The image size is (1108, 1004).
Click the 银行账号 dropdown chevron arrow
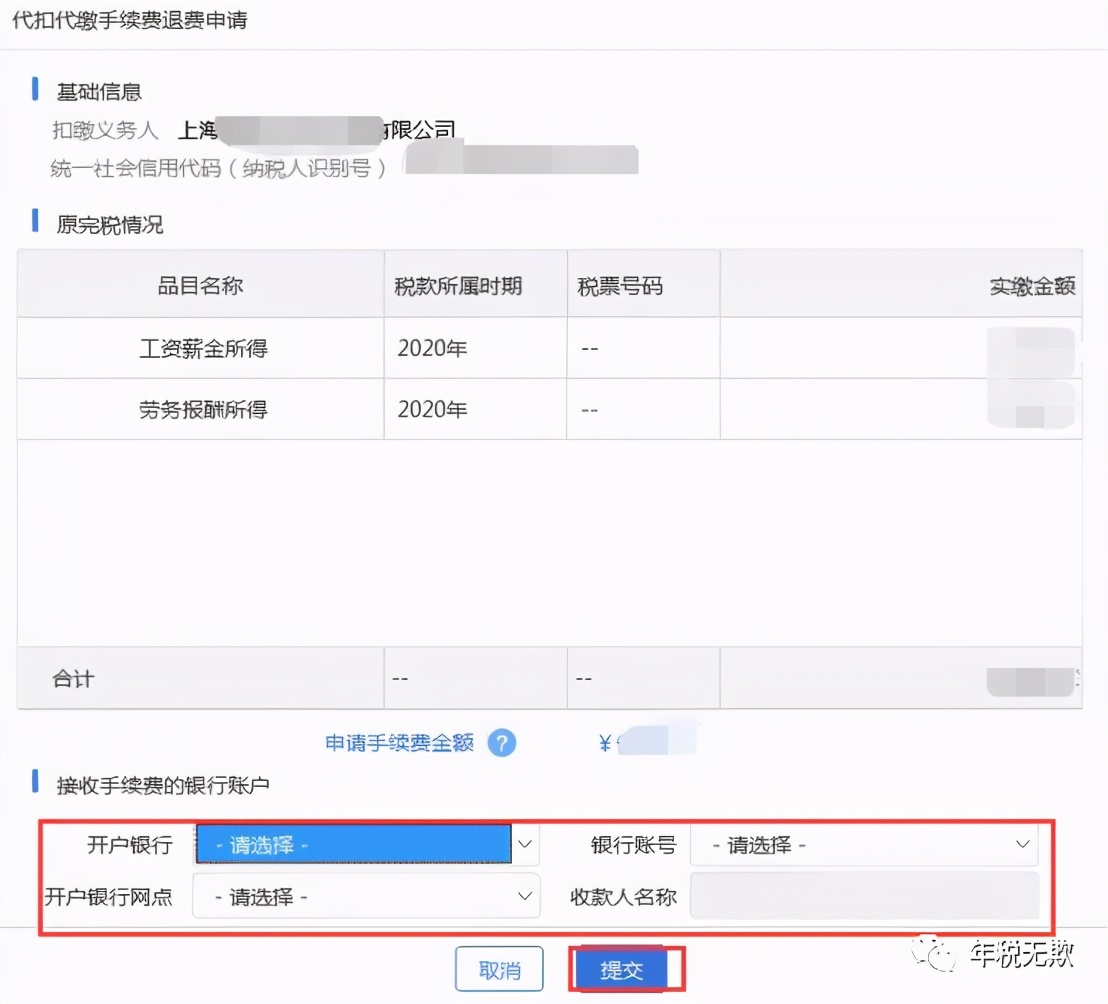(1021, 844)
